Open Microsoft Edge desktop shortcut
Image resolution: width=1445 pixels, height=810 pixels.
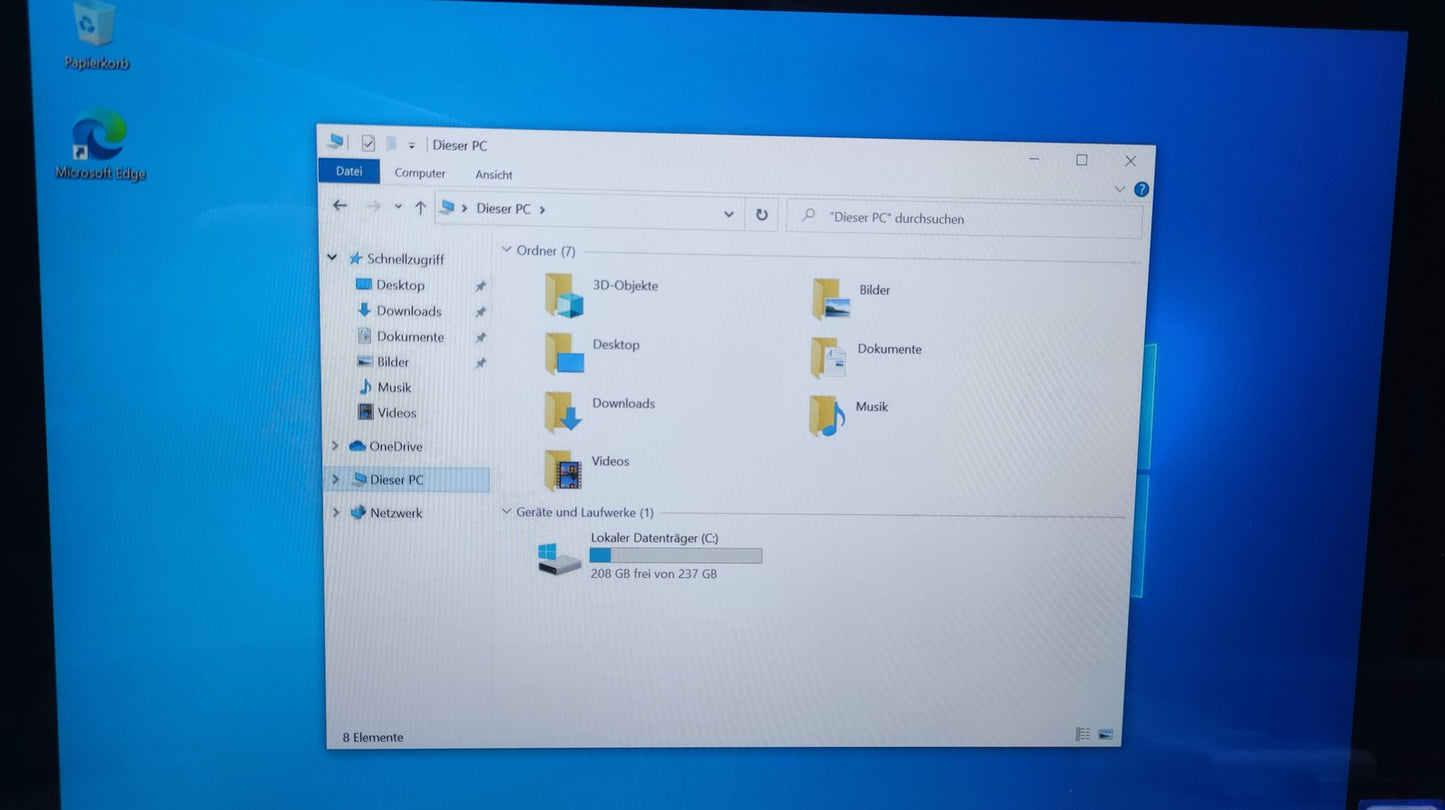click(x=100, y=144)
